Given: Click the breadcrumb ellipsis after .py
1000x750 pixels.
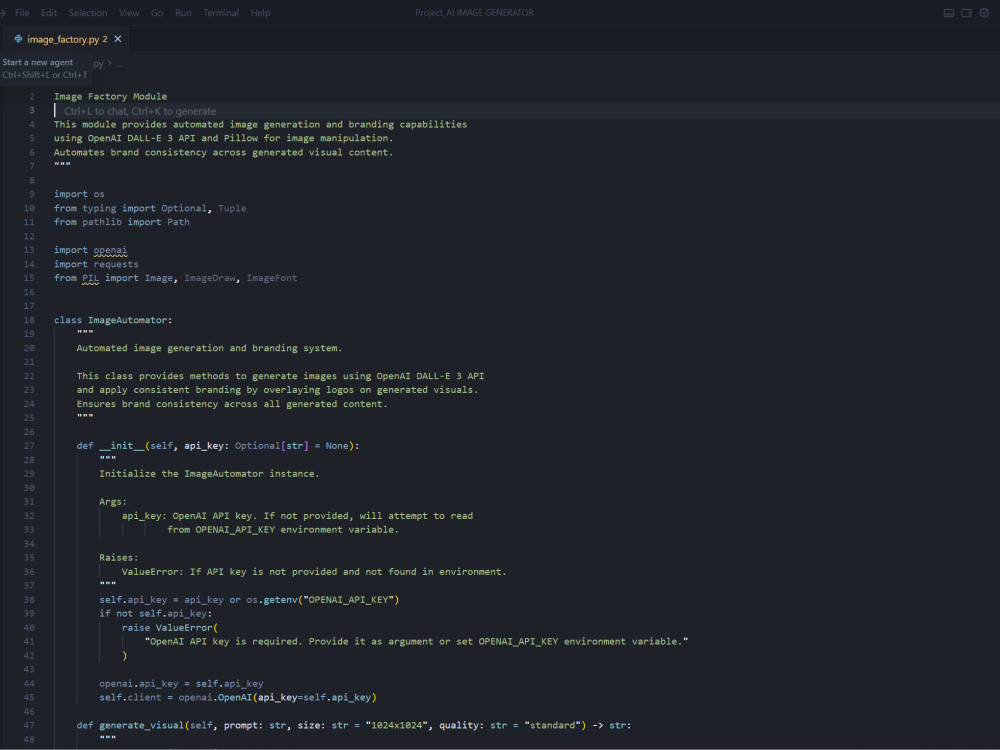Looking at the screenshot, I should point(119,64).
